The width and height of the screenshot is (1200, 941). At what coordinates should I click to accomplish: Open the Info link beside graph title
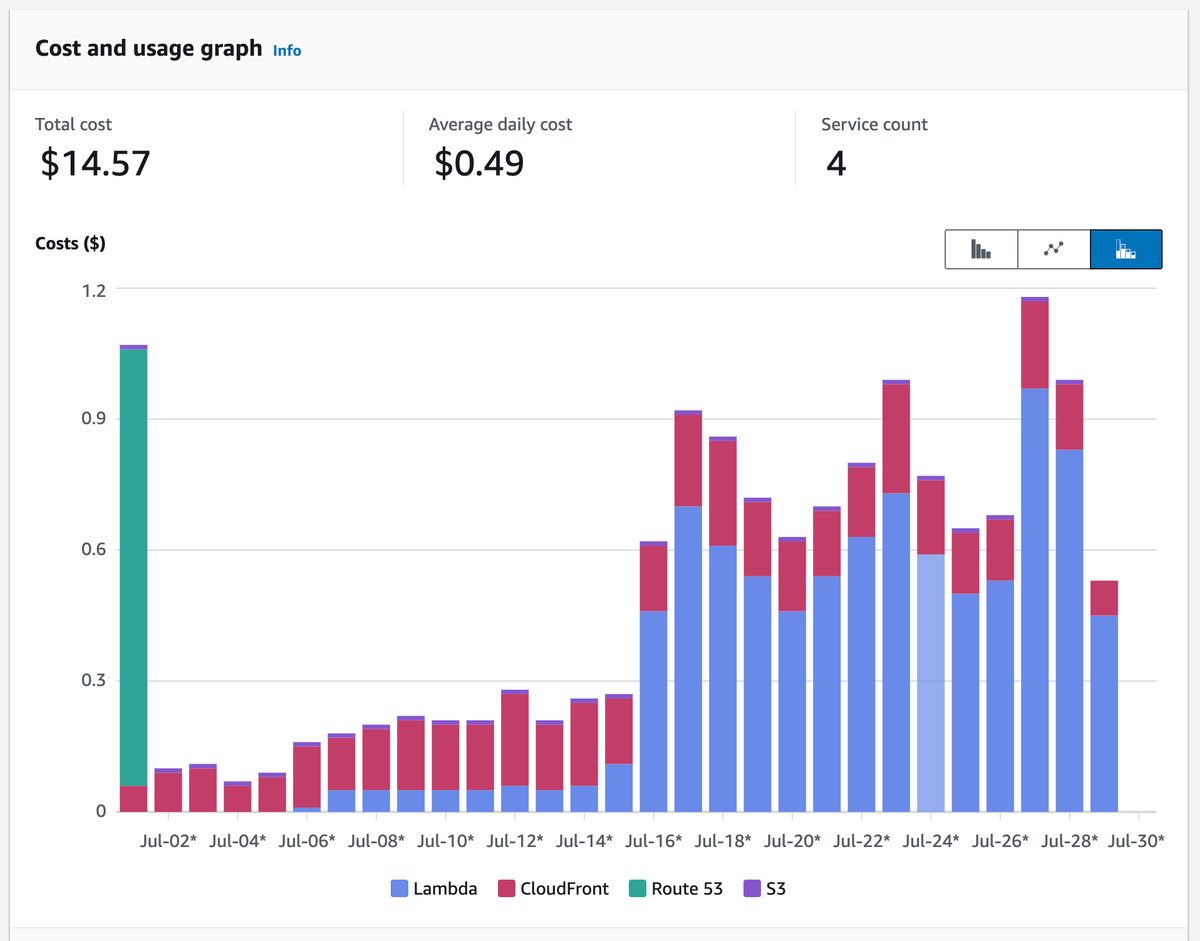[x=287, y=50]
